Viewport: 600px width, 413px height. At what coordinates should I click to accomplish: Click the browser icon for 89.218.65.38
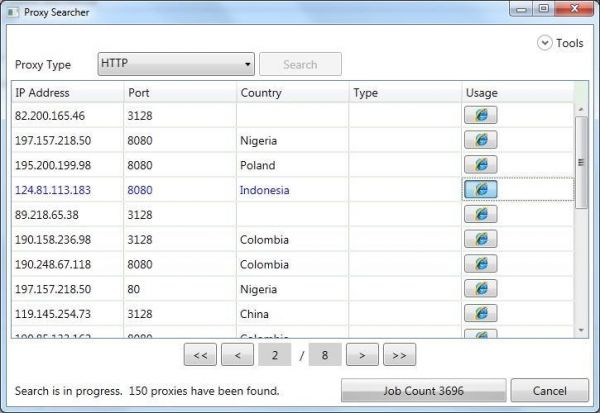point(480,214)
